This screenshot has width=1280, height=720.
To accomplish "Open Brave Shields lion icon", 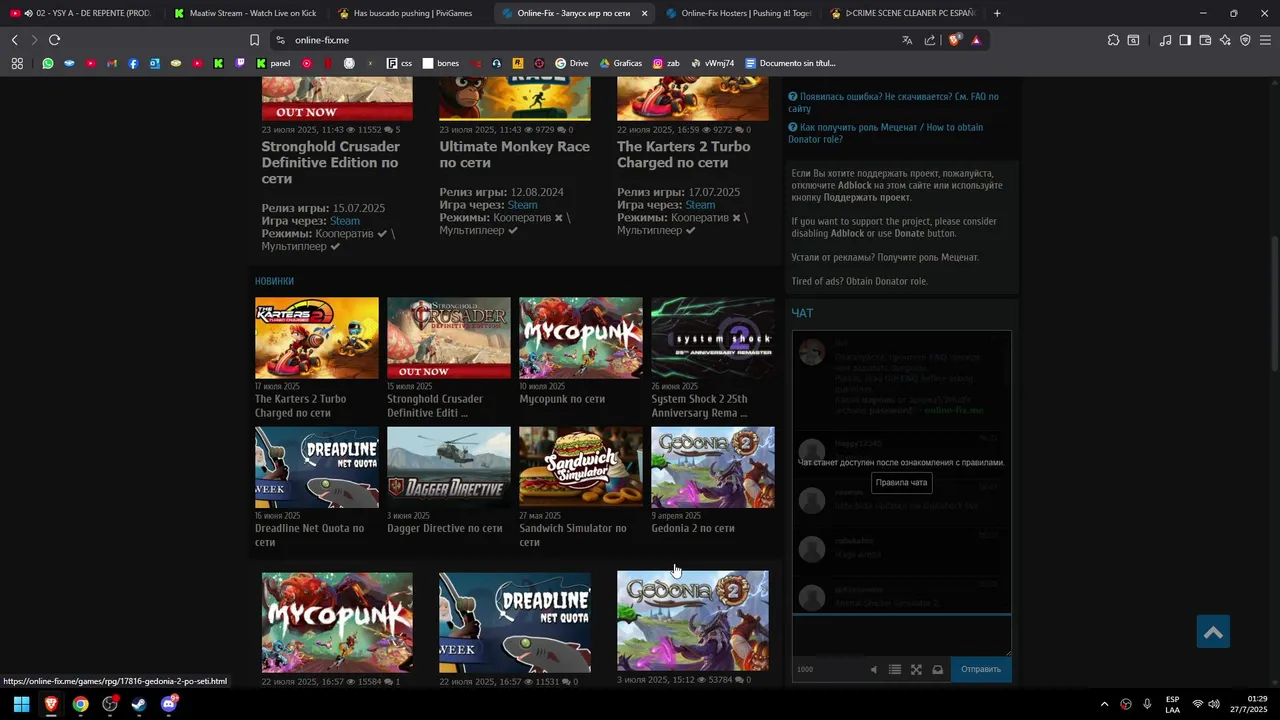I will click(955, 40).
